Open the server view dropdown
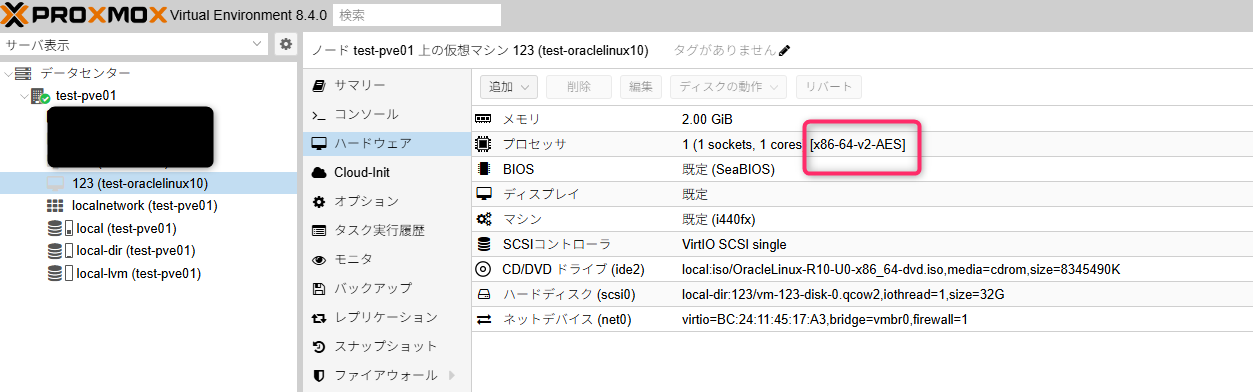Screen dimensions: 1253x392 135,45
